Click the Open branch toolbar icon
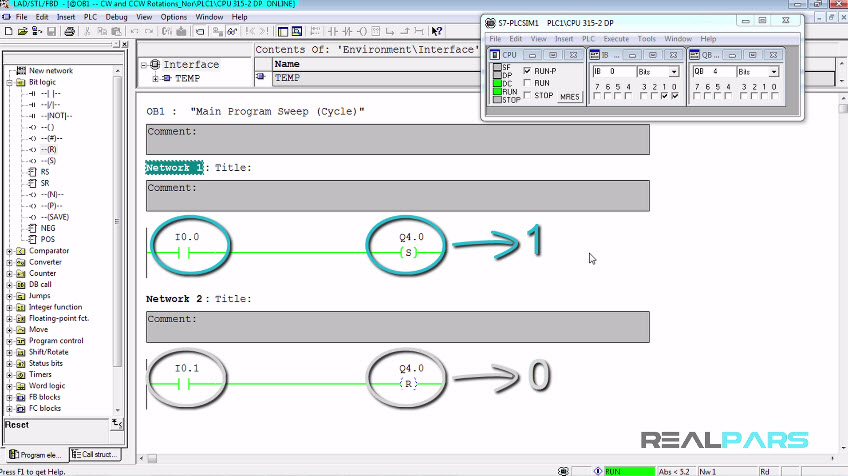 click(x=390, y=31)
